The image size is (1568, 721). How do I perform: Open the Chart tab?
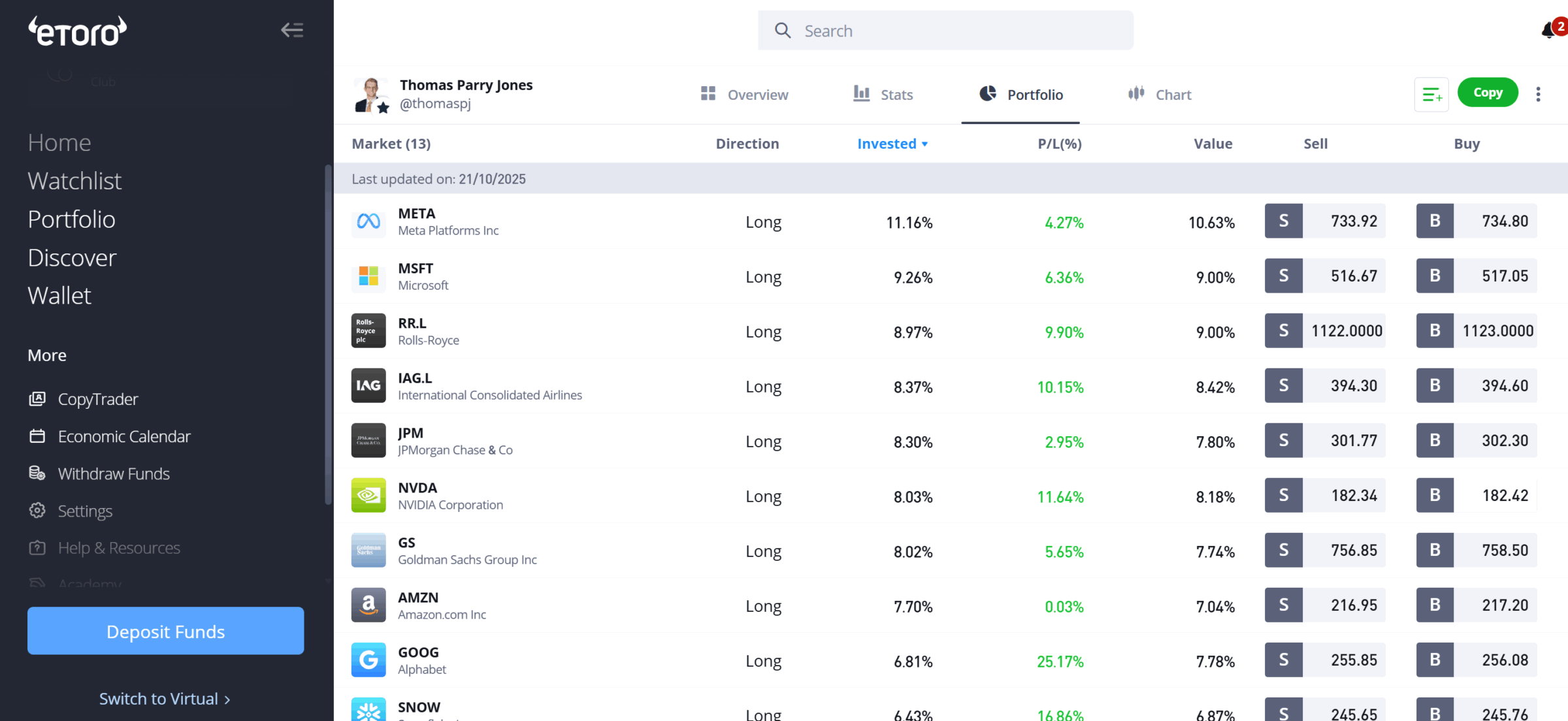click(1160, 95)
